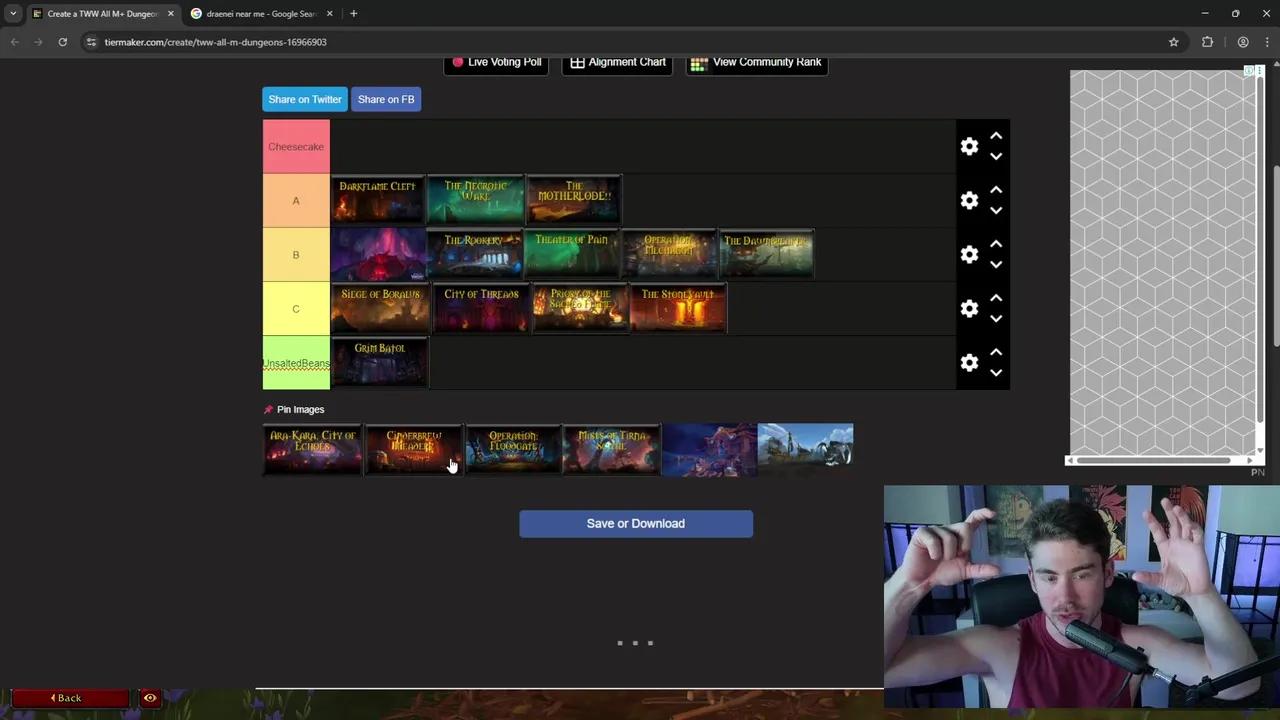View Community Rank for this tier list
Image resolution: width=1280 pixels, height=720 pixels.
tap(757, 62)
